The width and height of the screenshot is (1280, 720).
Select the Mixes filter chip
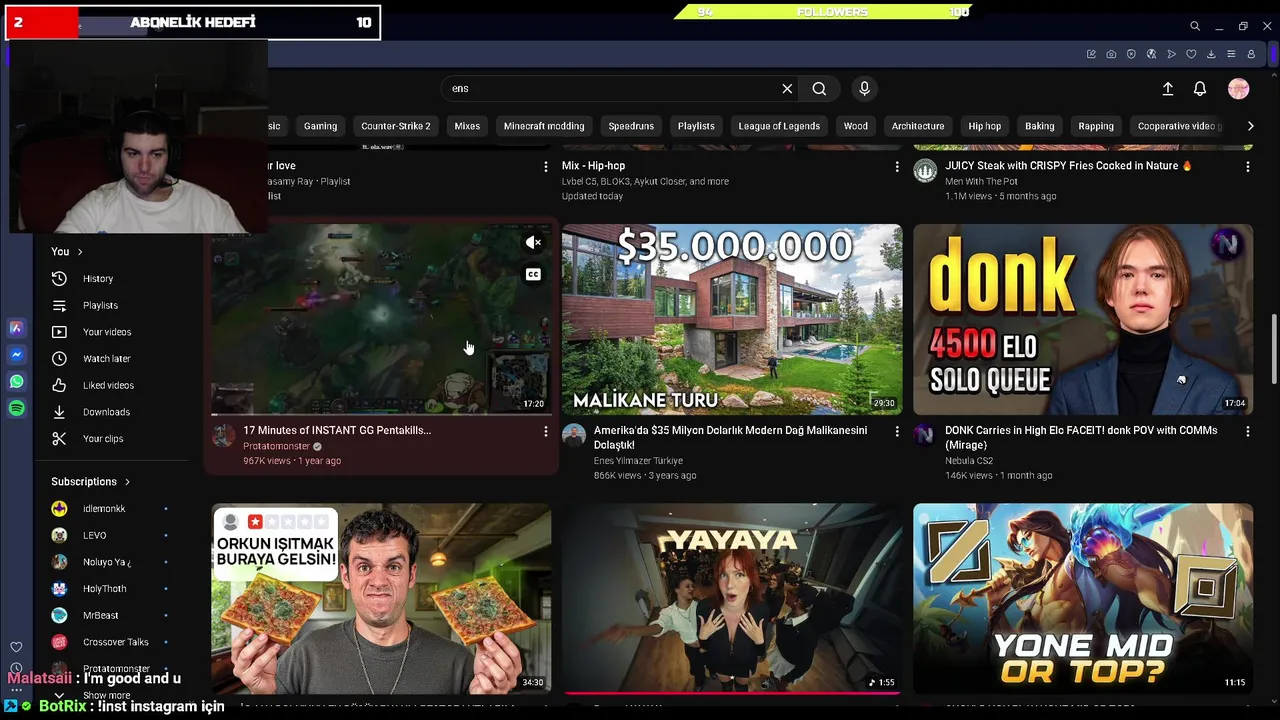pos(467,126)
